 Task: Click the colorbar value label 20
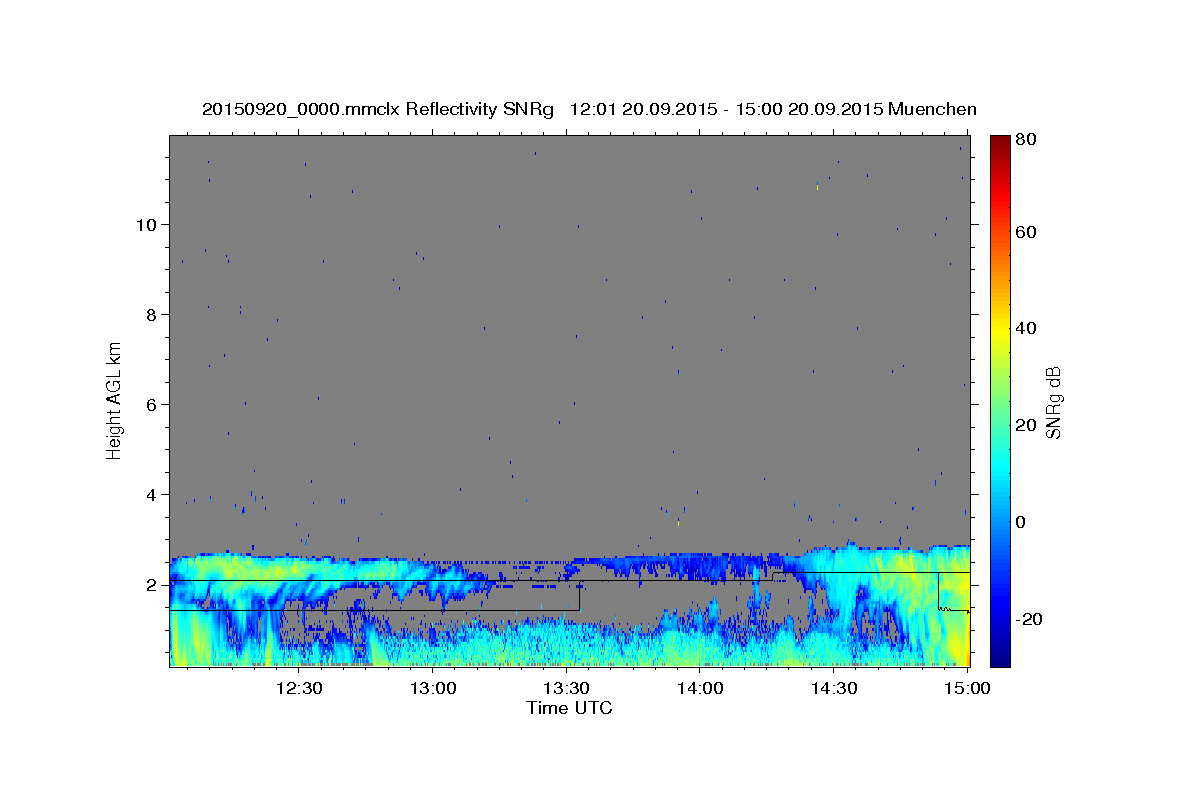1025,425
